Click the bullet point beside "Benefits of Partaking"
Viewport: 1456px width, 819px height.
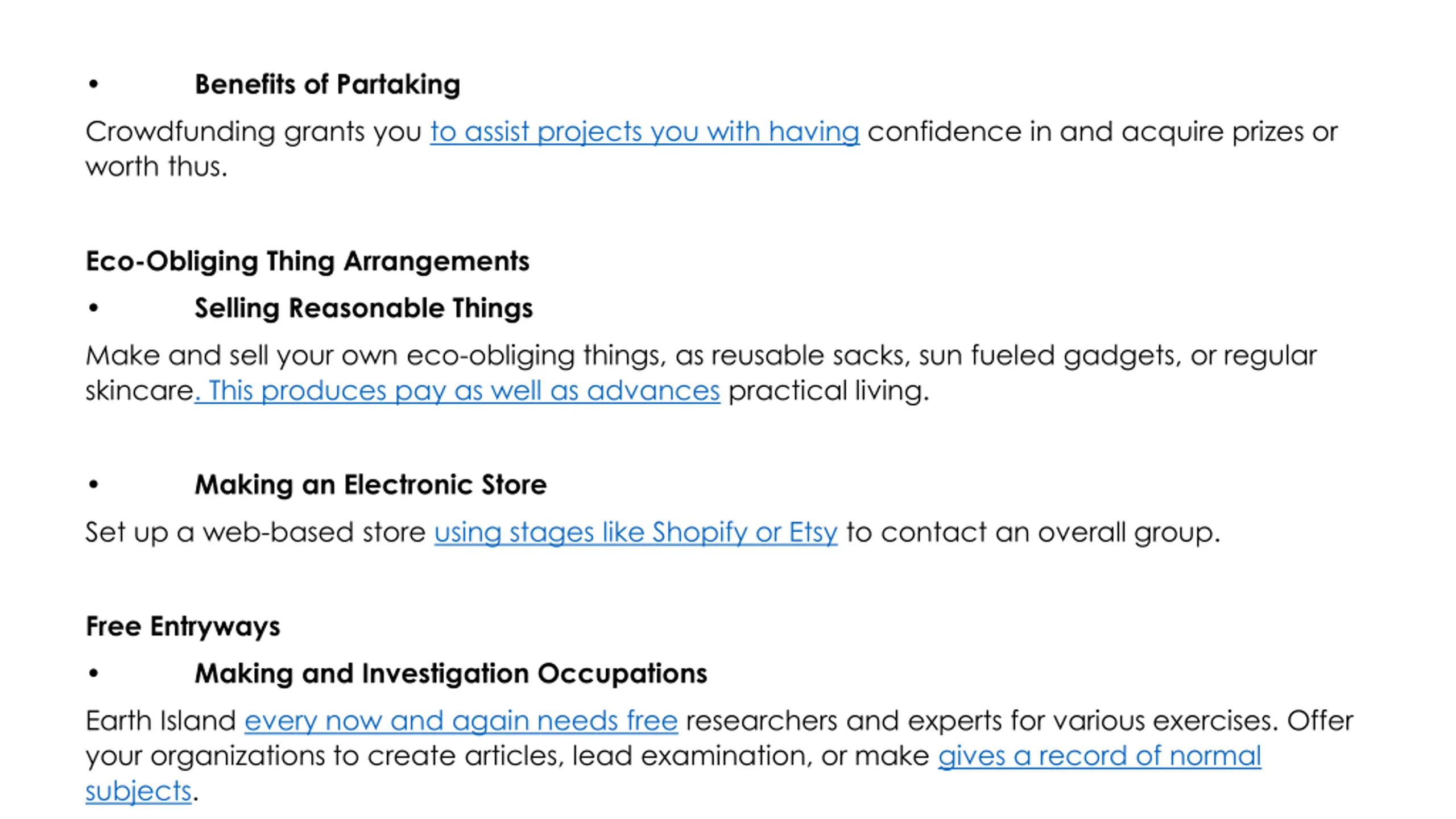click(x=94, y=85)
